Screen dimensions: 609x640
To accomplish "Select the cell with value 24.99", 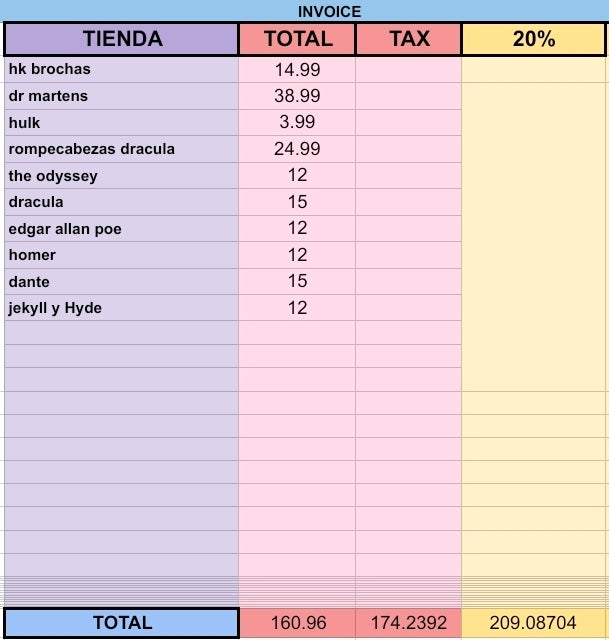I will (297, 149).
